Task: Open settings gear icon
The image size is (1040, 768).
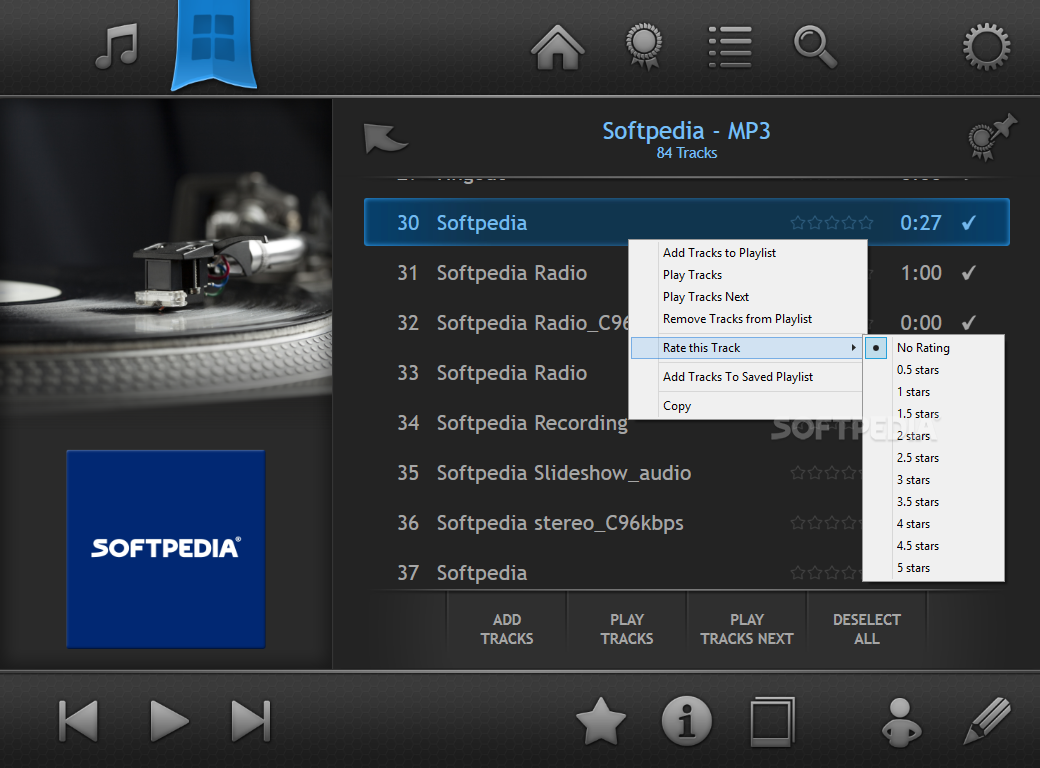Action: 986,46
